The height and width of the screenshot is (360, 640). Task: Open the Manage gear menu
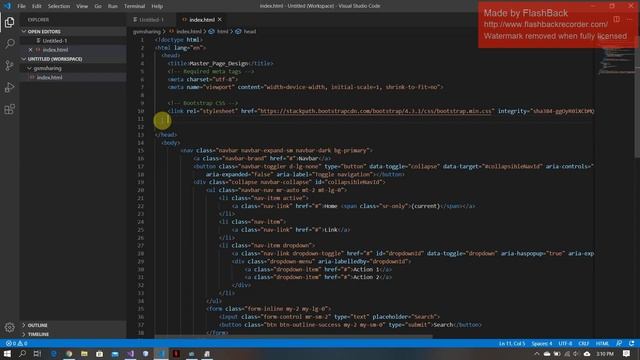point(9,327)
